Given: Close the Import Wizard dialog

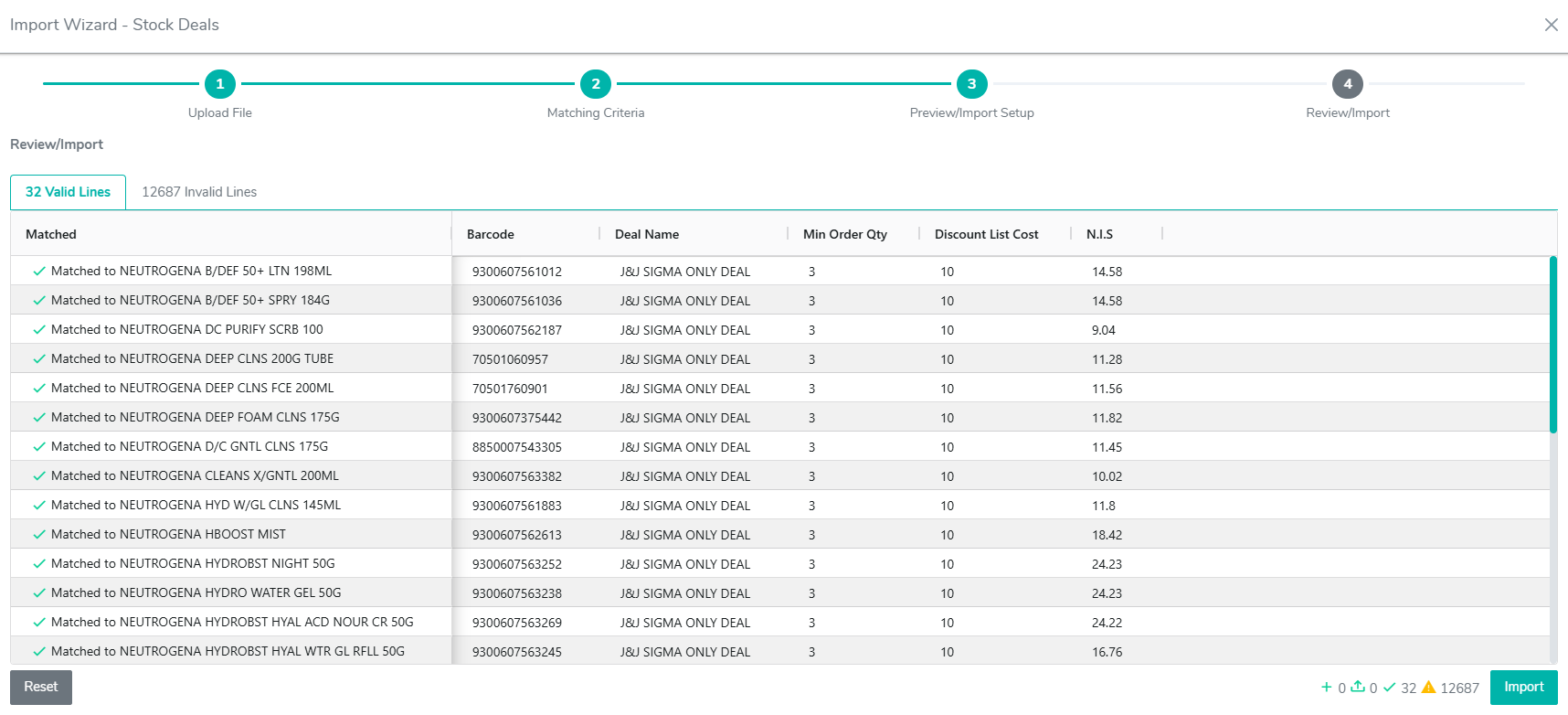Looking at the screenshot, I should click(1551, 25).
